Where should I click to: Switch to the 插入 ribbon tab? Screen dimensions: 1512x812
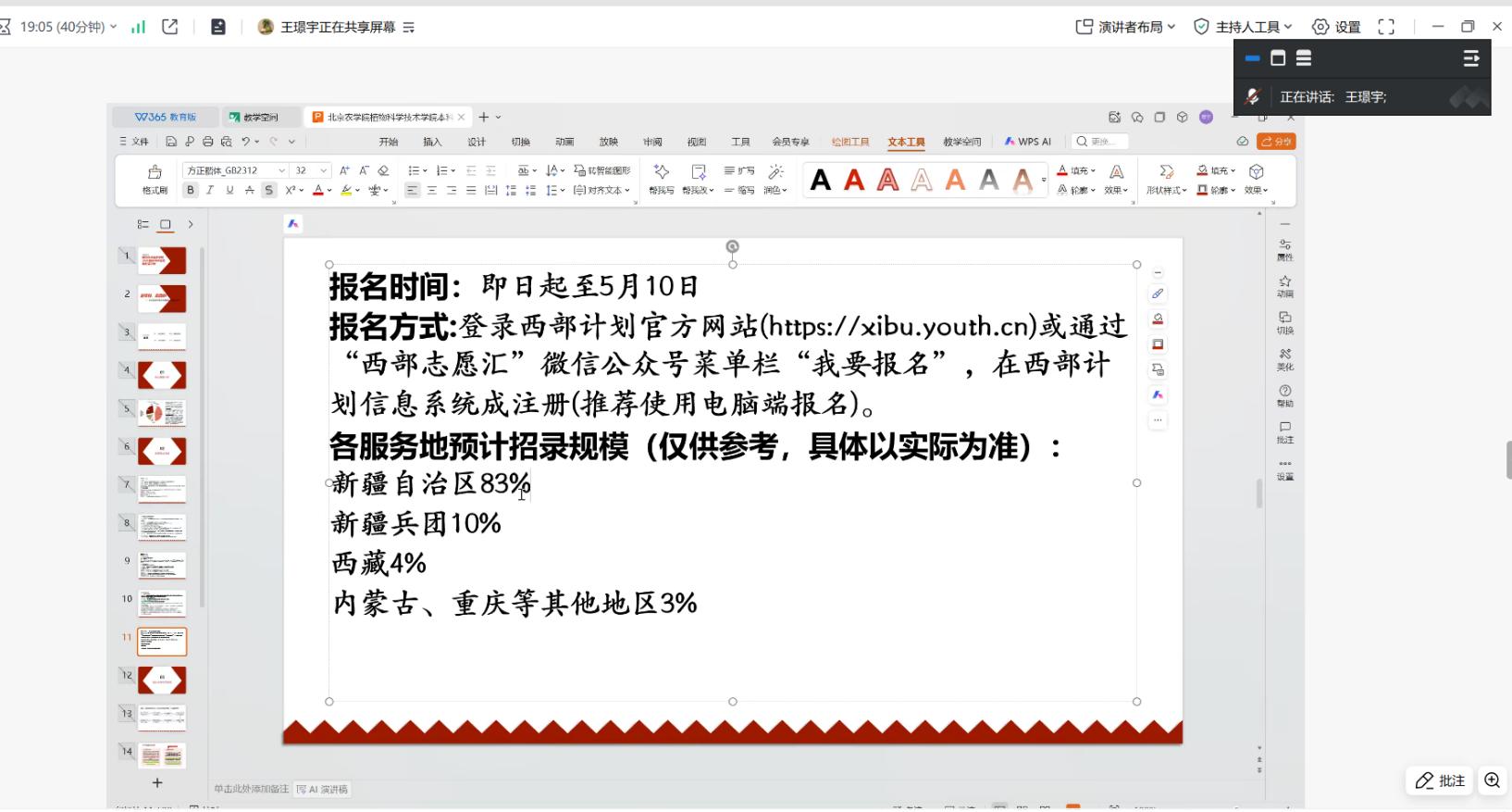[x=432, y=142]
